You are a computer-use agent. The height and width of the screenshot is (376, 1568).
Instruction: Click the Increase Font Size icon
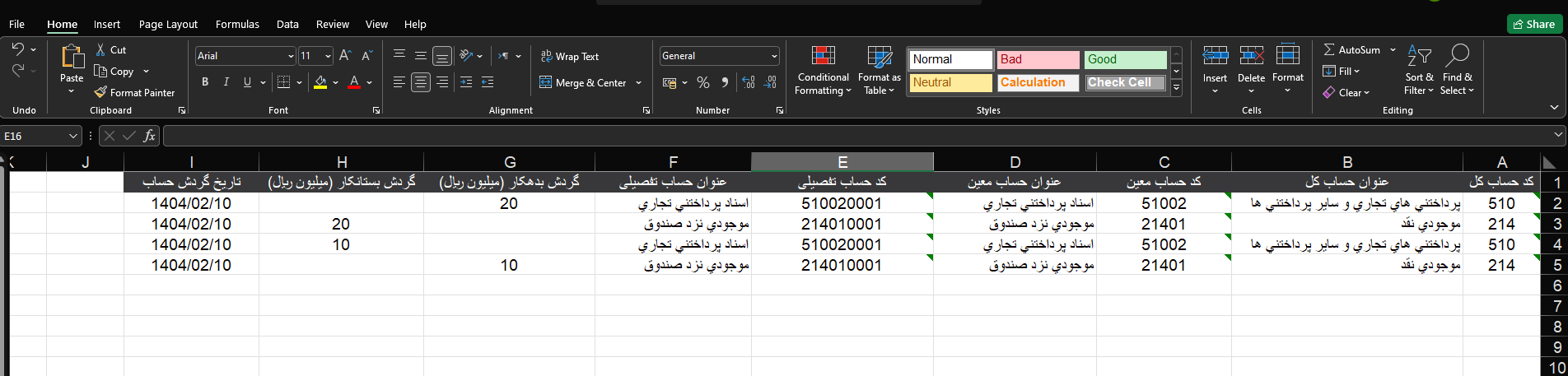pyautogui.click(x=345, y=56)
